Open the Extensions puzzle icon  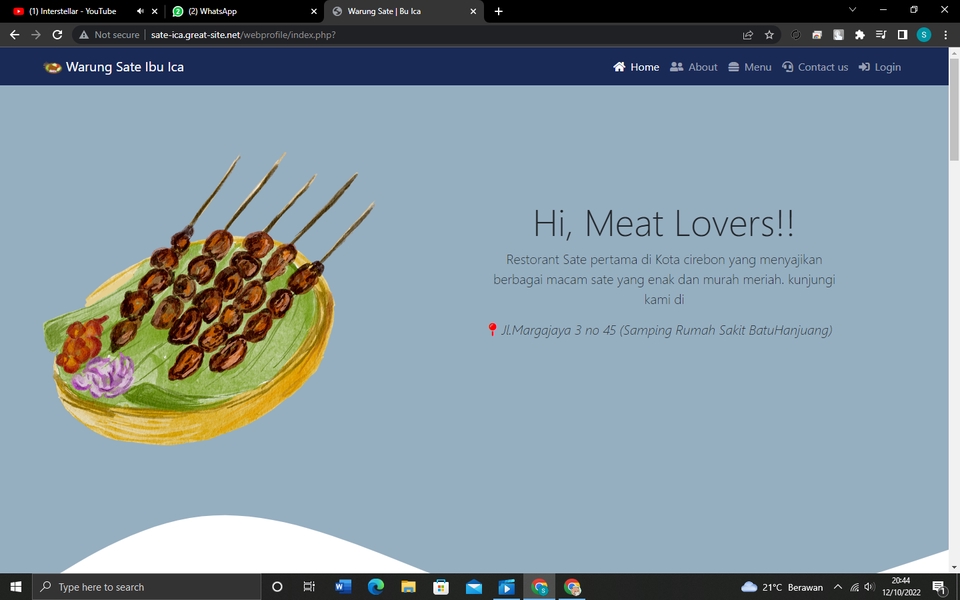click(x=860, y=35)
